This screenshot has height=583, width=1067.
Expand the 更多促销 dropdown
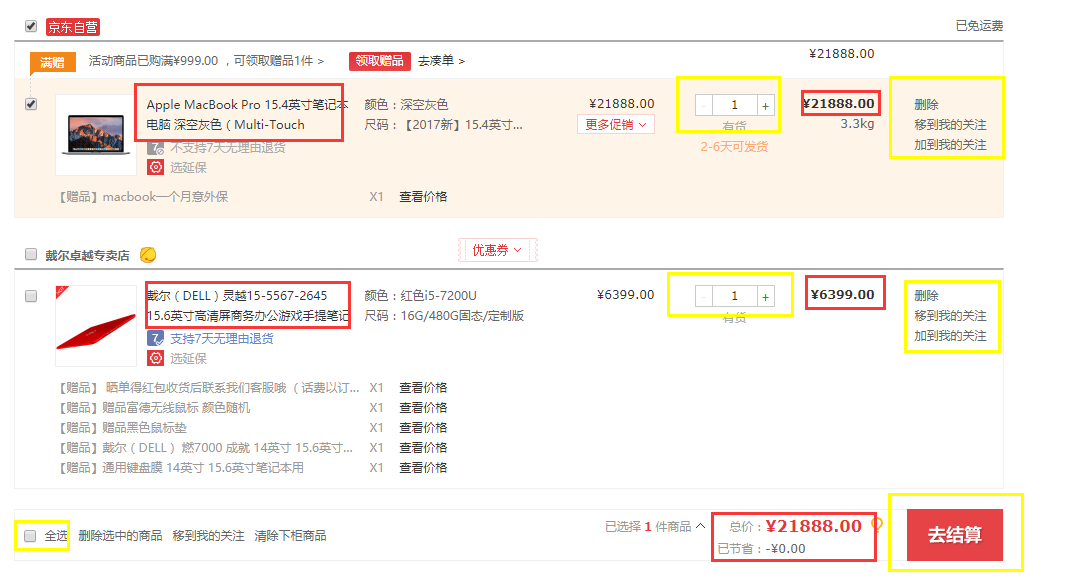point(615,125)
